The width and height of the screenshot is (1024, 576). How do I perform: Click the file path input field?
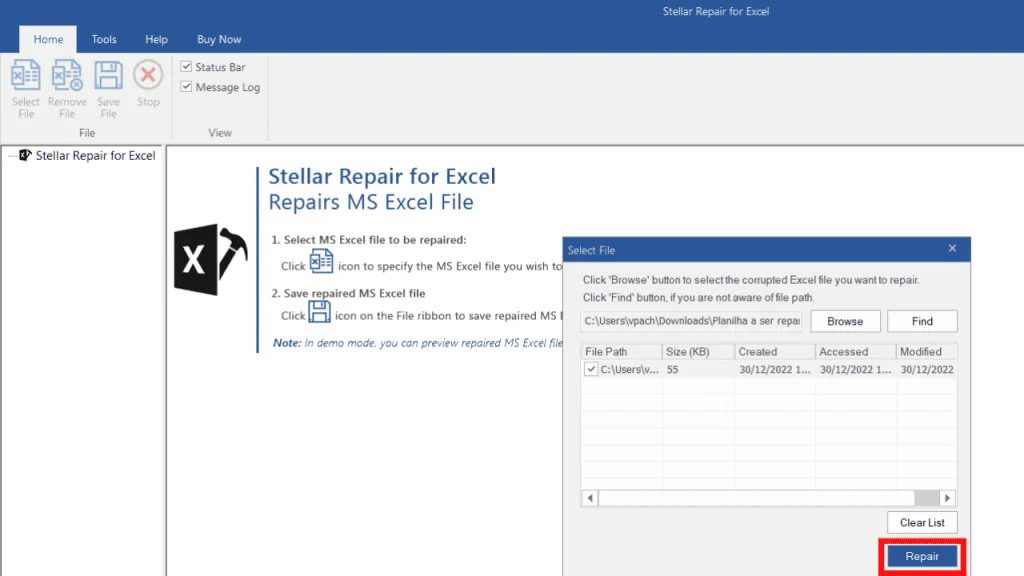pyautogui.click(x=692, y=321)
